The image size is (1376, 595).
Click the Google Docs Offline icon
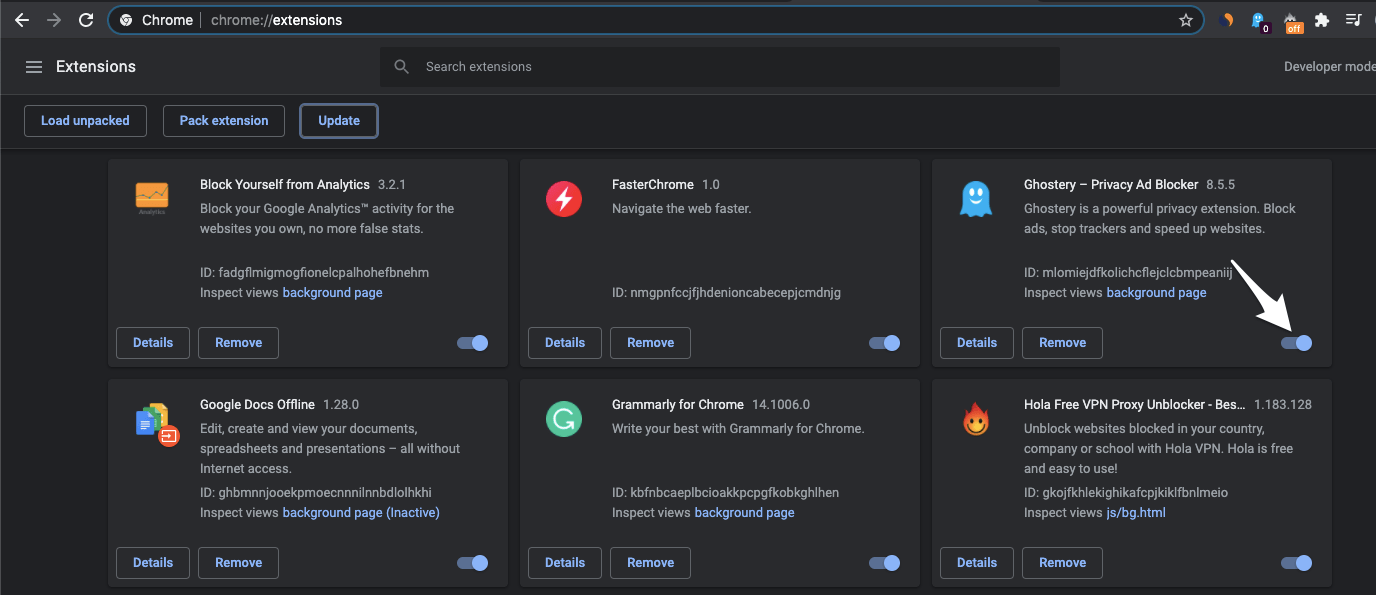pos(157,424)
